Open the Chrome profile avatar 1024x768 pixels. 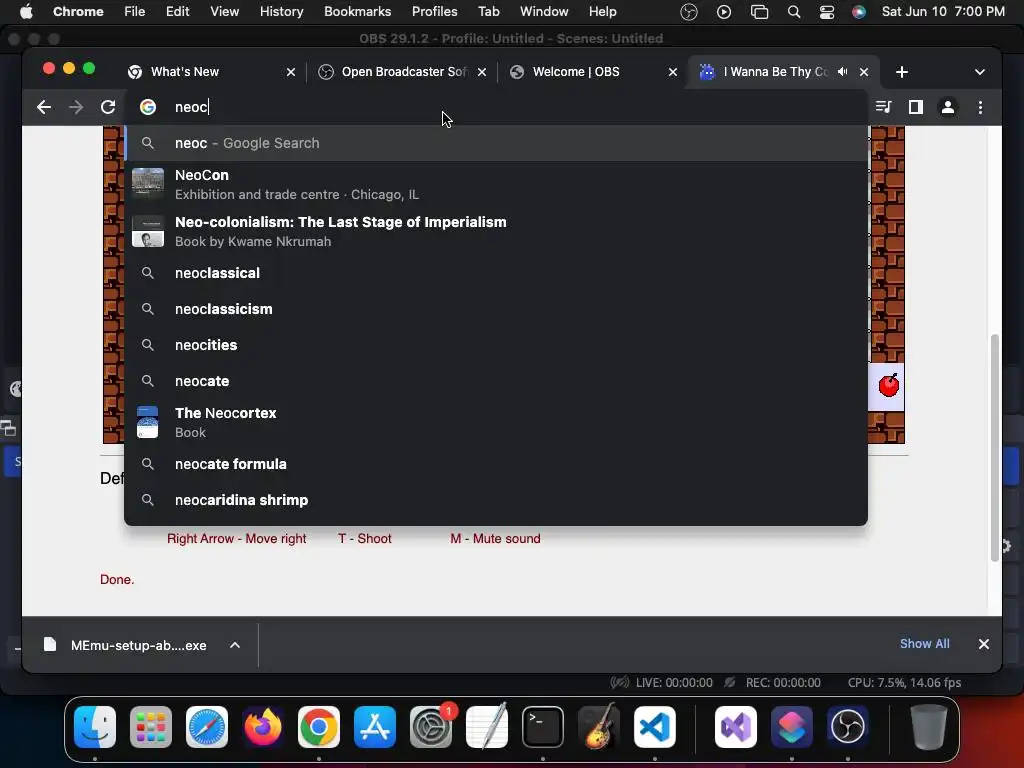tap(948, 107)
